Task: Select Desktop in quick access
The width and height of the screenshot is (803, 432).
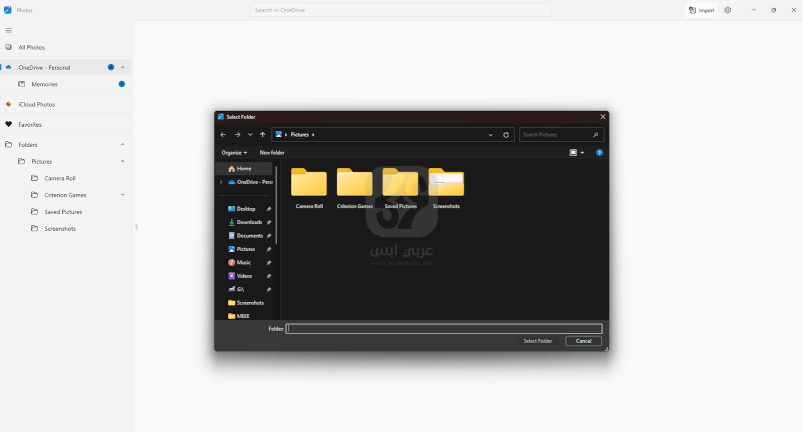Action: point(245,209)
